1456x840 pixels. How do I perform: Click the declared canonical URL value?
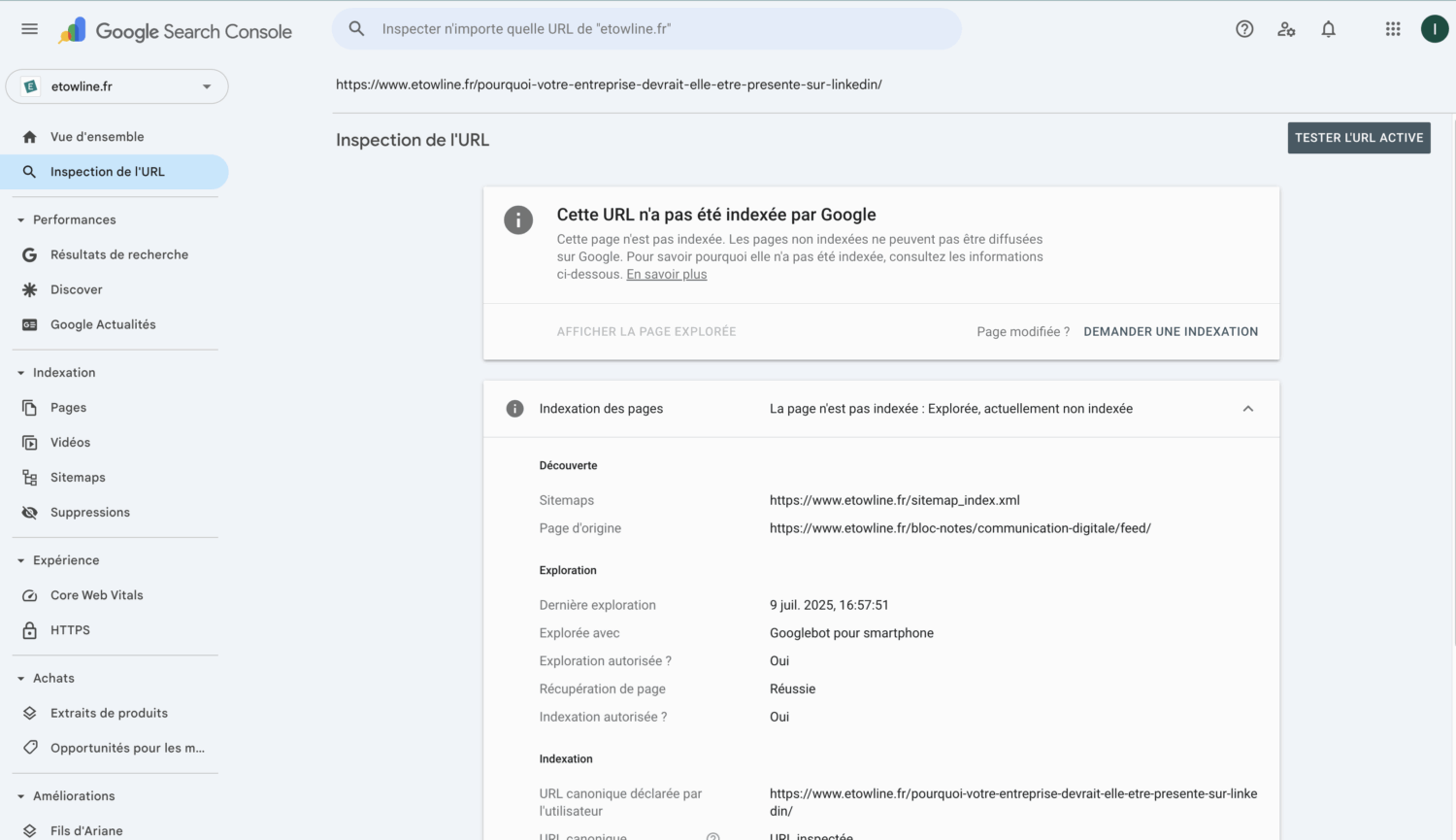(x=1013, y=802)
